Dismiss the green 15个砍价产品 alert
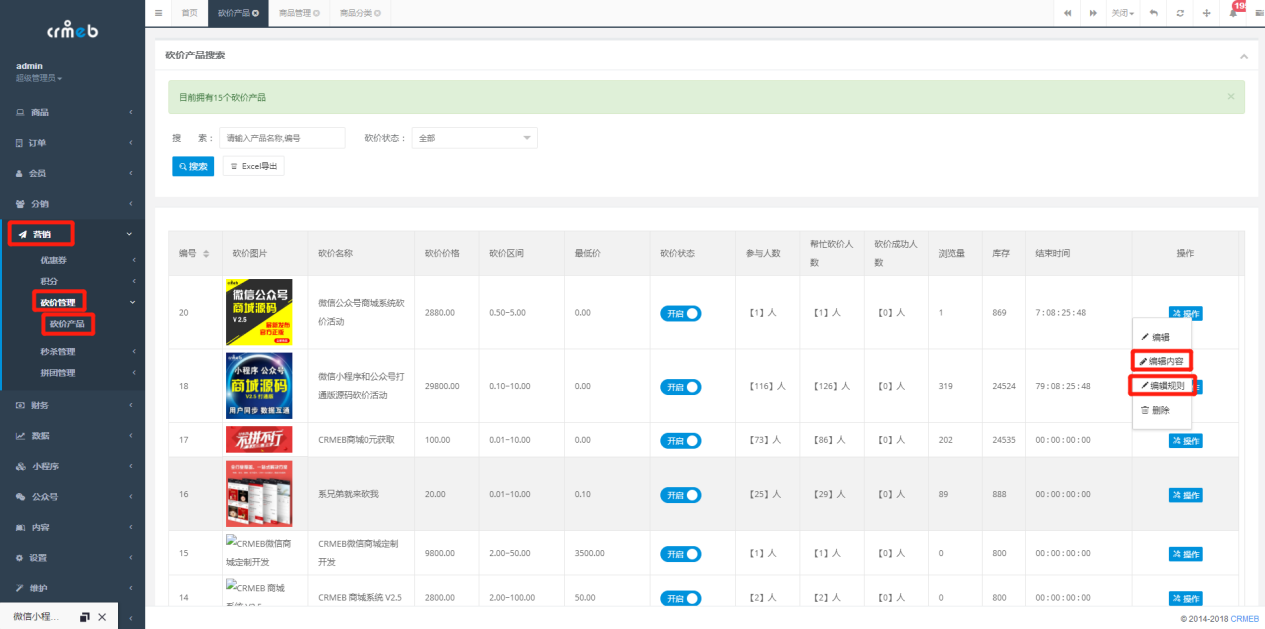 (x=1231, y=97)
